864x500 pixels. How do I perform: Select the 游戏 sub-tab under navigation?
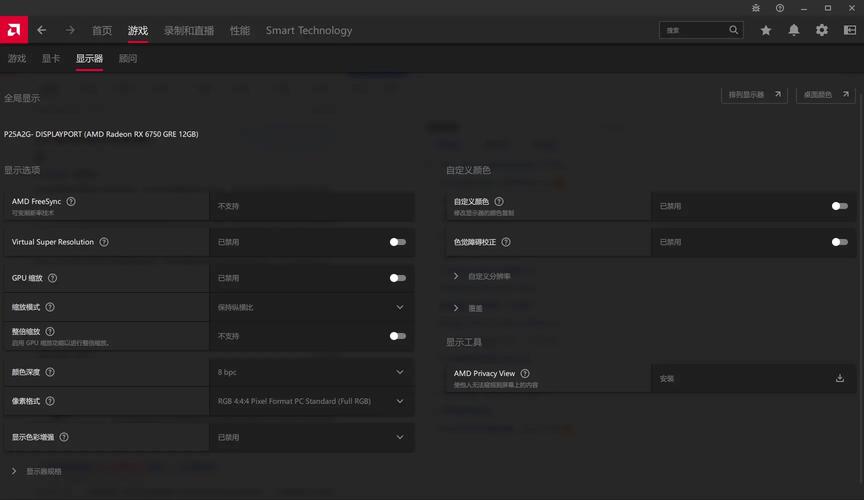pos(17,58)
